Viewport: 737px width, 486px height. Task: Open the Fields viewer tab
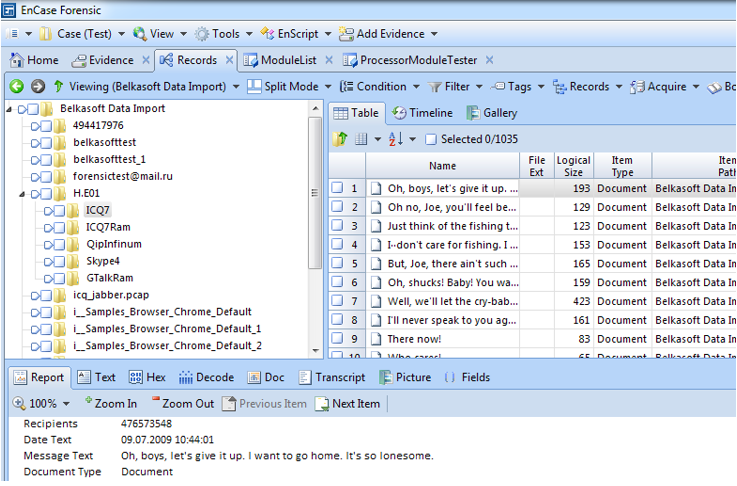(467, 377)
